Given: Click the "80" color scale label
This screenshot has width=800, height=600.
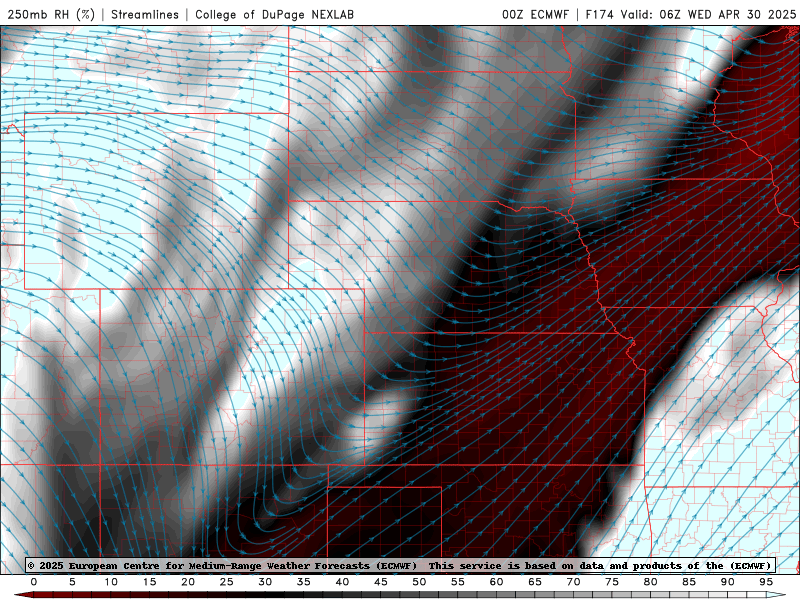Looking at the screenshot, I should (651, 582).
